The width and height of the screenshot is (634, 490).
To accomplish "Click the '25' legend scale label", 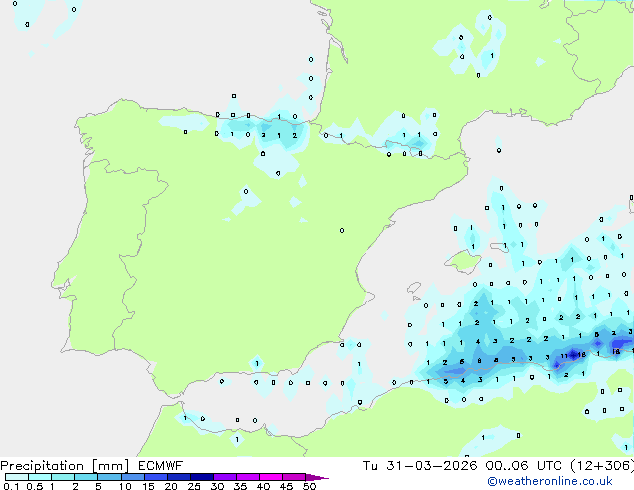I will pos(194,486).
